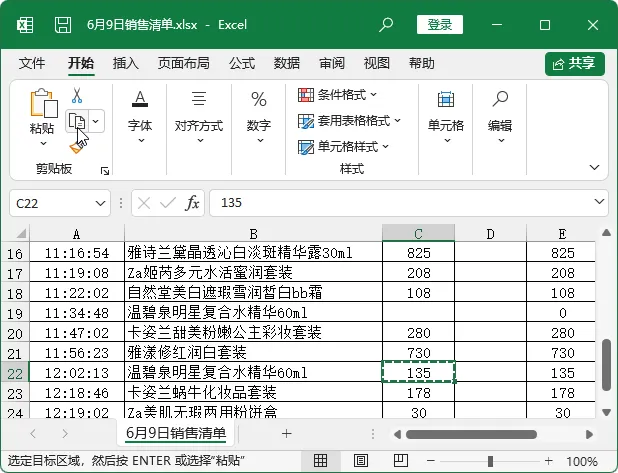The height and width of the screenshot is (473, 618).
Task: Click the Select All corner triangle
Action: coord(20,233)
